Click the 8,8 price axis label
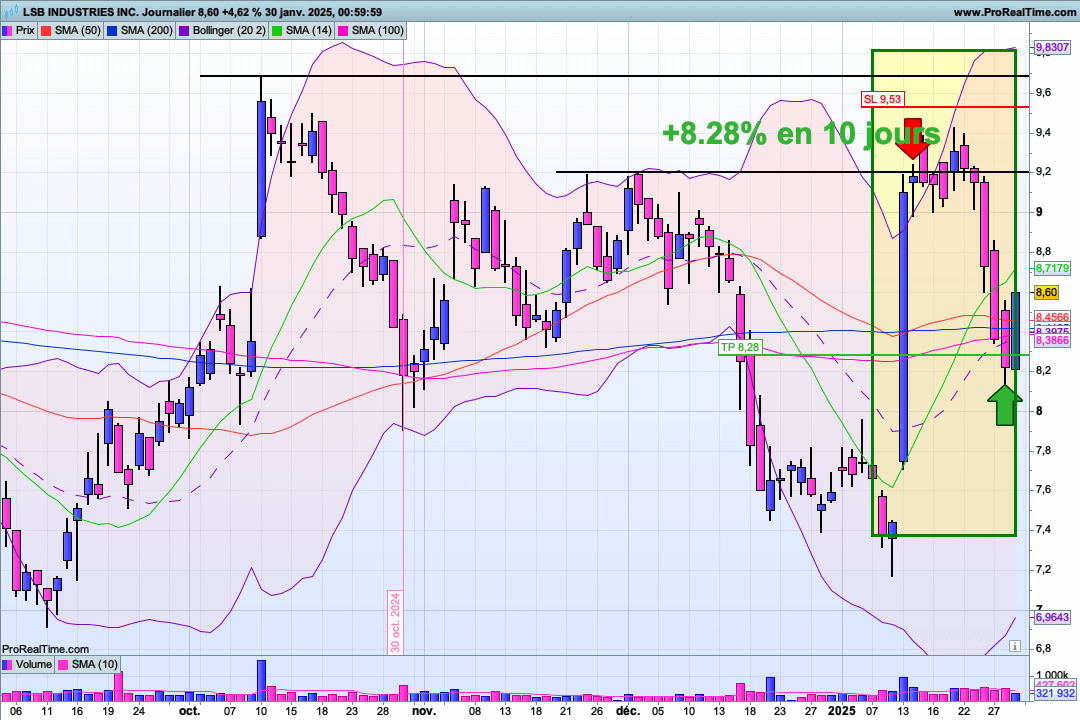 [x=1043, y=251]
